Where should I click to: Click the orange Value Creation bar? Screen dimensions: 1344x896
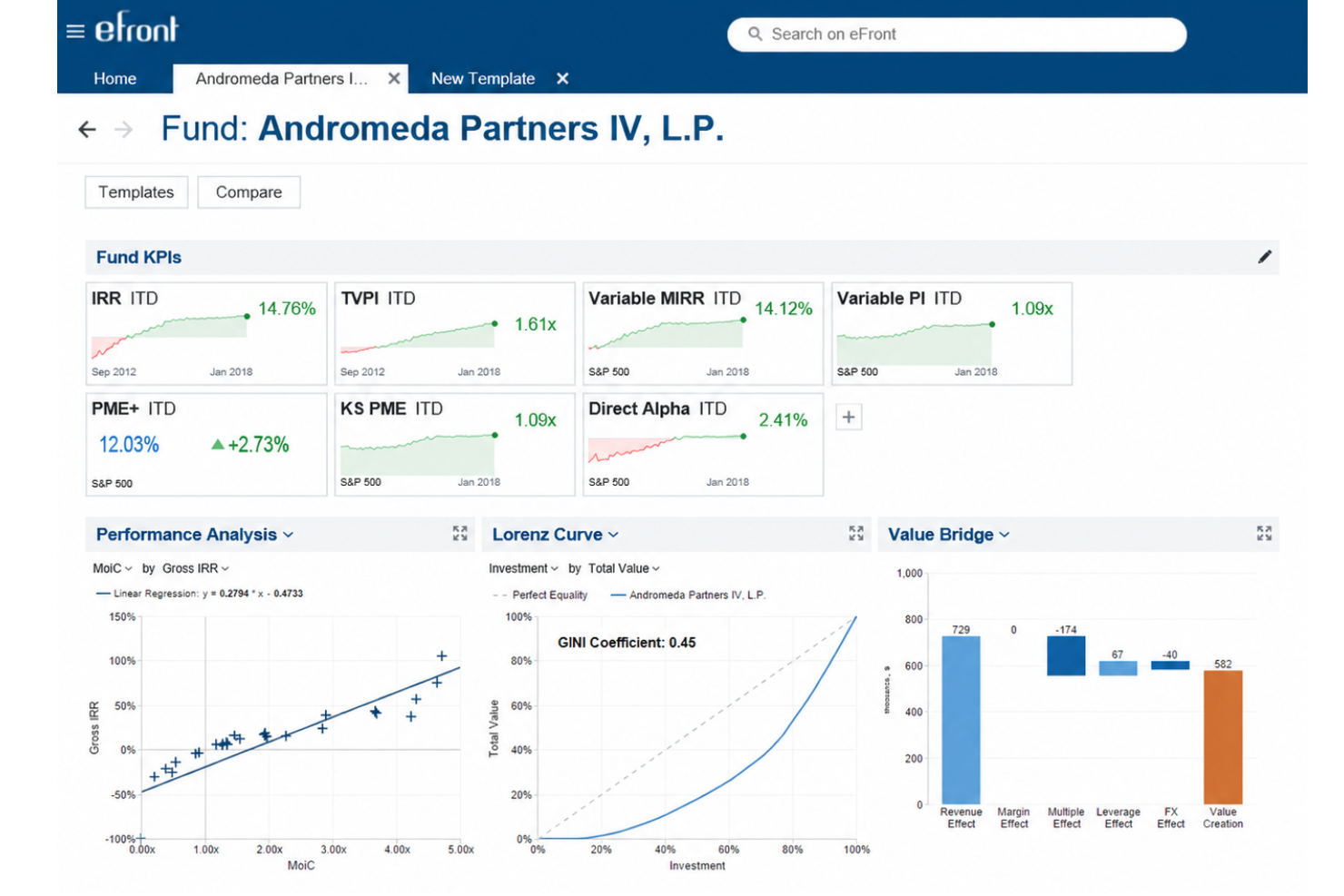point(1223,737)
